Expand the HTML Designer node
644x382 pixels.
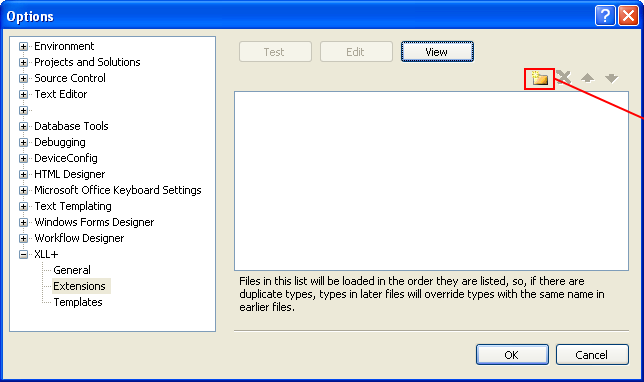(x=23, y=175)
